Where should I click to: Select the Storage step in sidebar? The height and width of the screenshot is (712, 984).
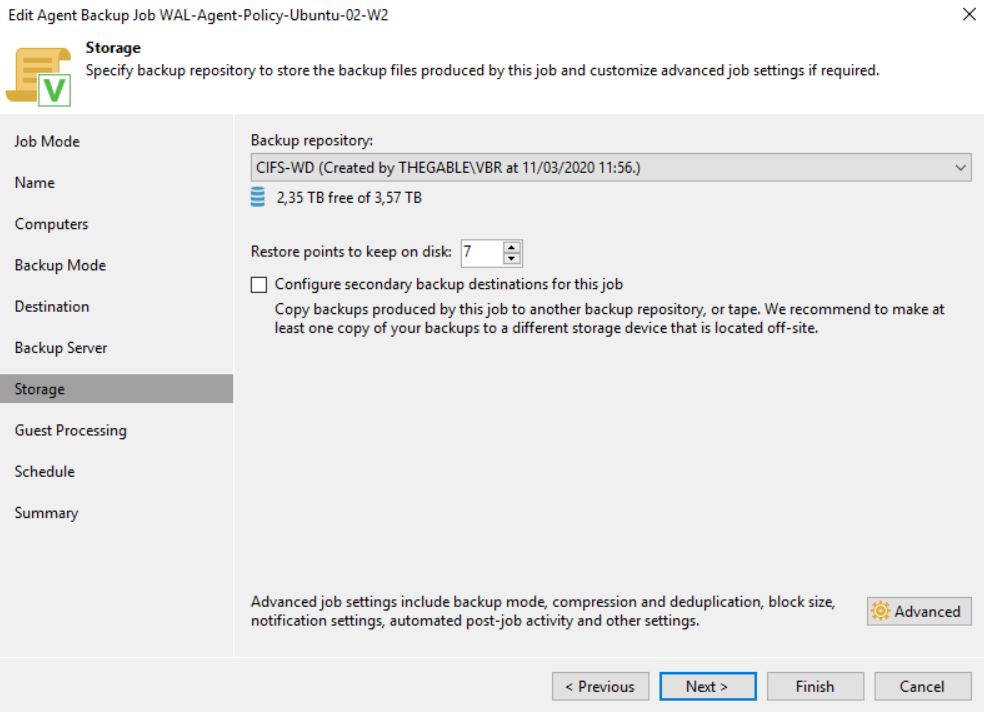point(117,389)
